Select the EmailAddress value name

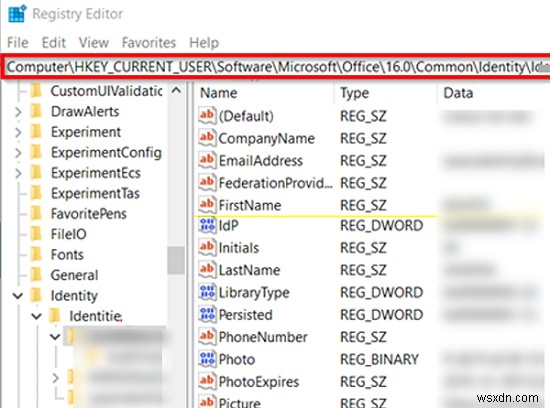(x=261, y=161)
